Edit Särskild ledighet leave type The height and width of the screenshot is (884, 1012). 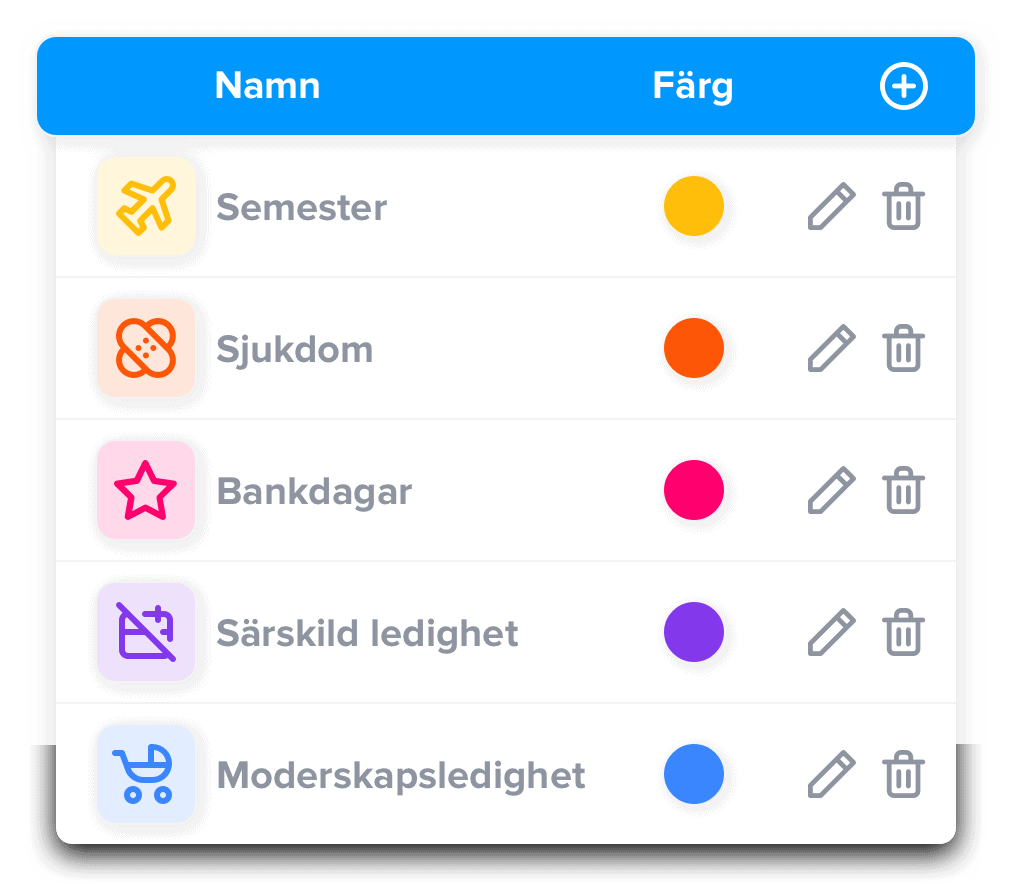click(x=832, y=632)
